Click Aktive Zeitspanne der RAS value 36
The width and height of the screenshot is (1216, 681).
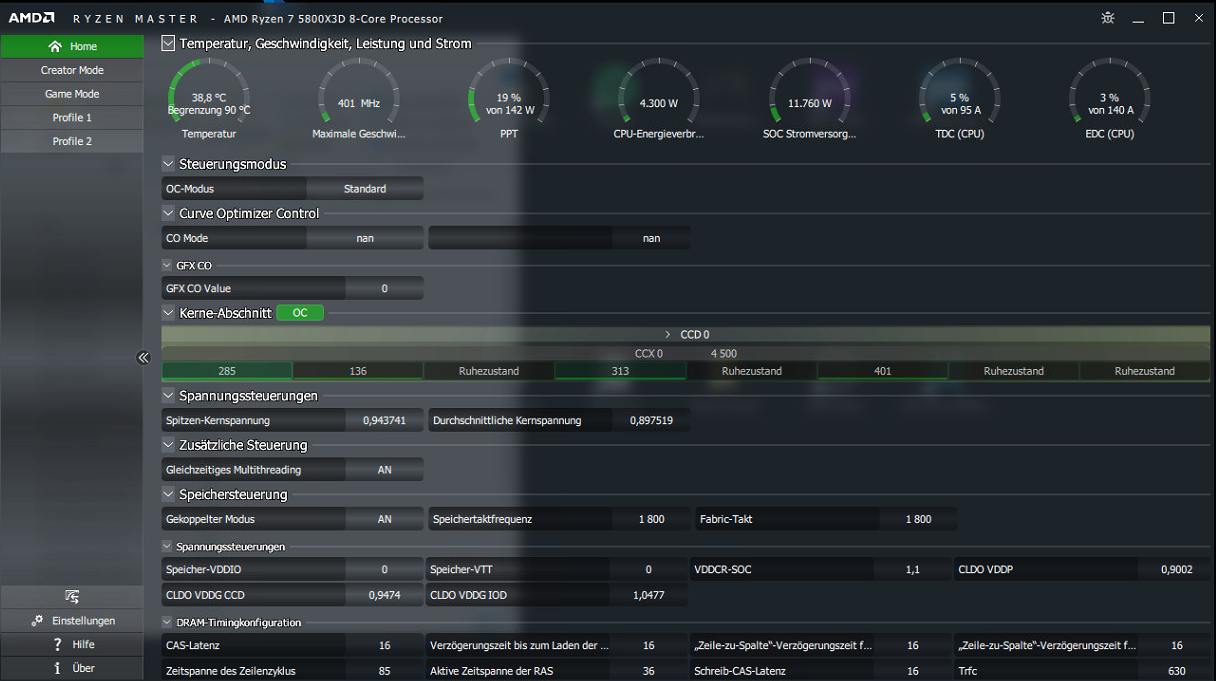pos(648,671)
